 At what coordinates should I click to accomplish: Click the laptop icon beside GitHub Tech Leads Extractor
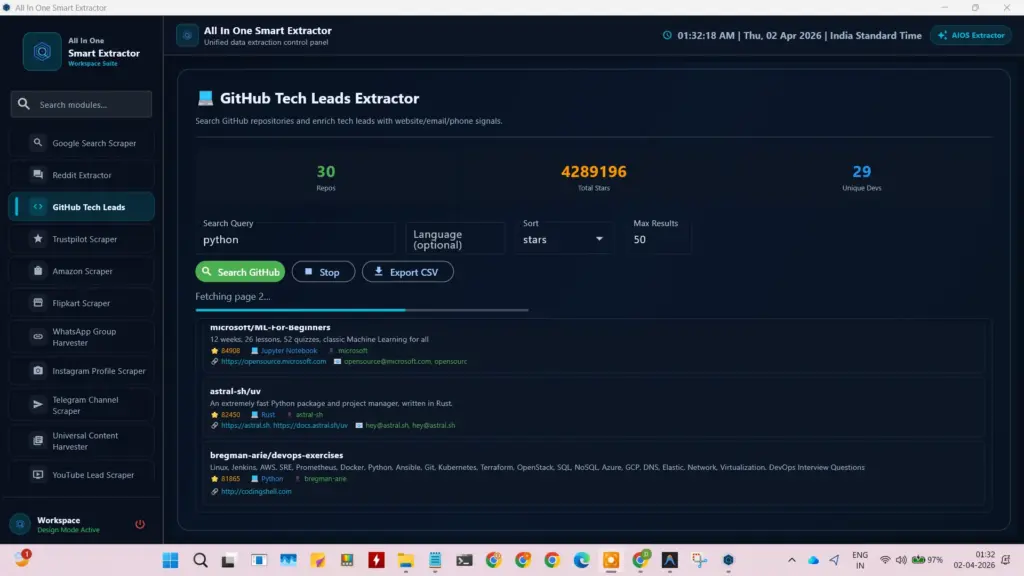coord(205,98)
